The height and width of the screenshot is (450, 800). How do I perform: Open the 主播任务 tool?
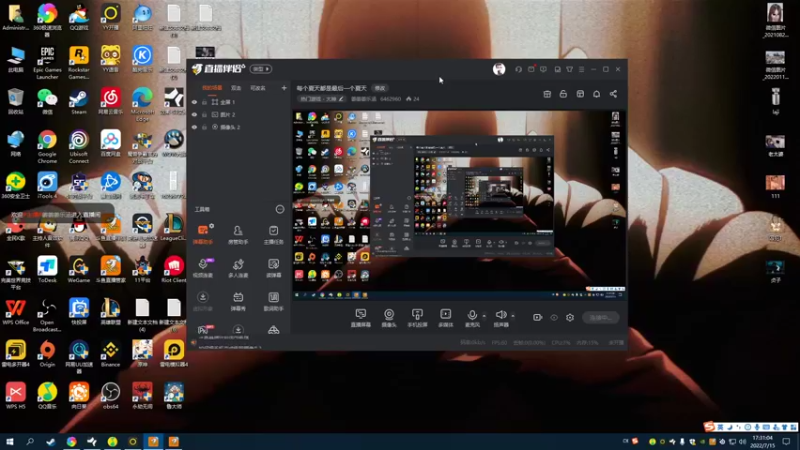[273, 235]
